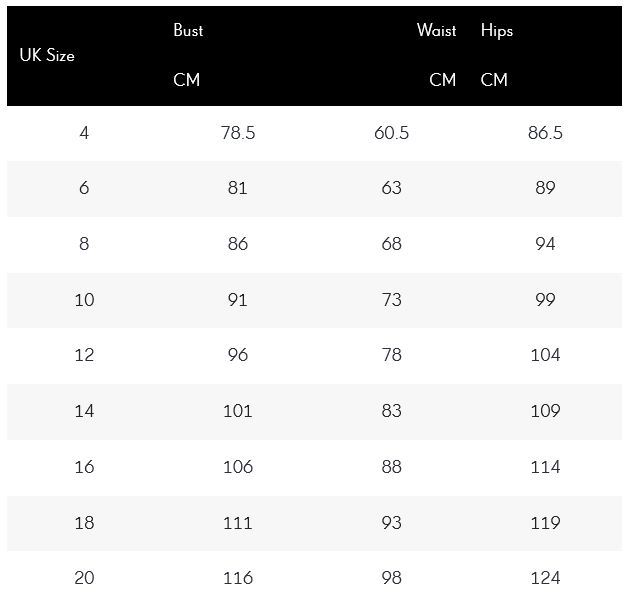Select hips value 124

click(545, 578)
